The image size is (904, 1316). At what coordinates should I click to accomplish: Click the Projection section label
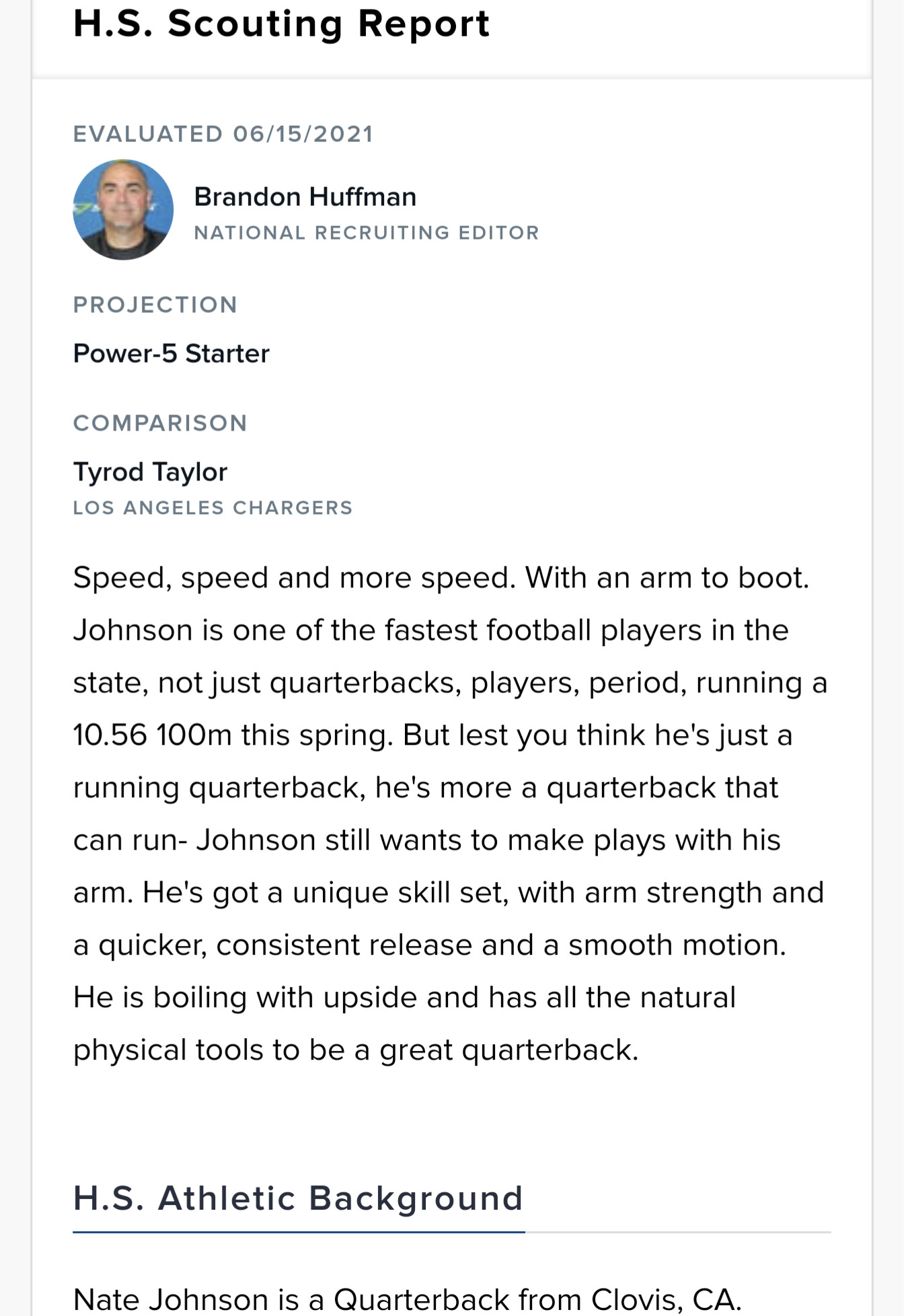pyautogui.click(x=155, y=305)
